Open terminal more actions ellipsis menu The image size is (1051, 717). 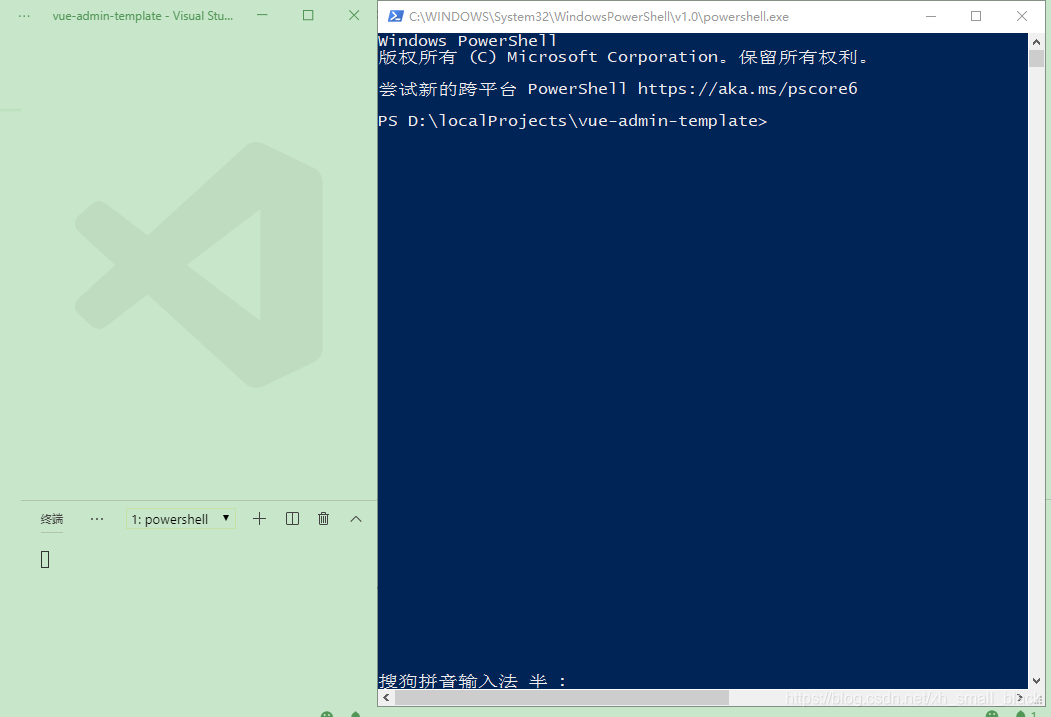click(96, 518)
